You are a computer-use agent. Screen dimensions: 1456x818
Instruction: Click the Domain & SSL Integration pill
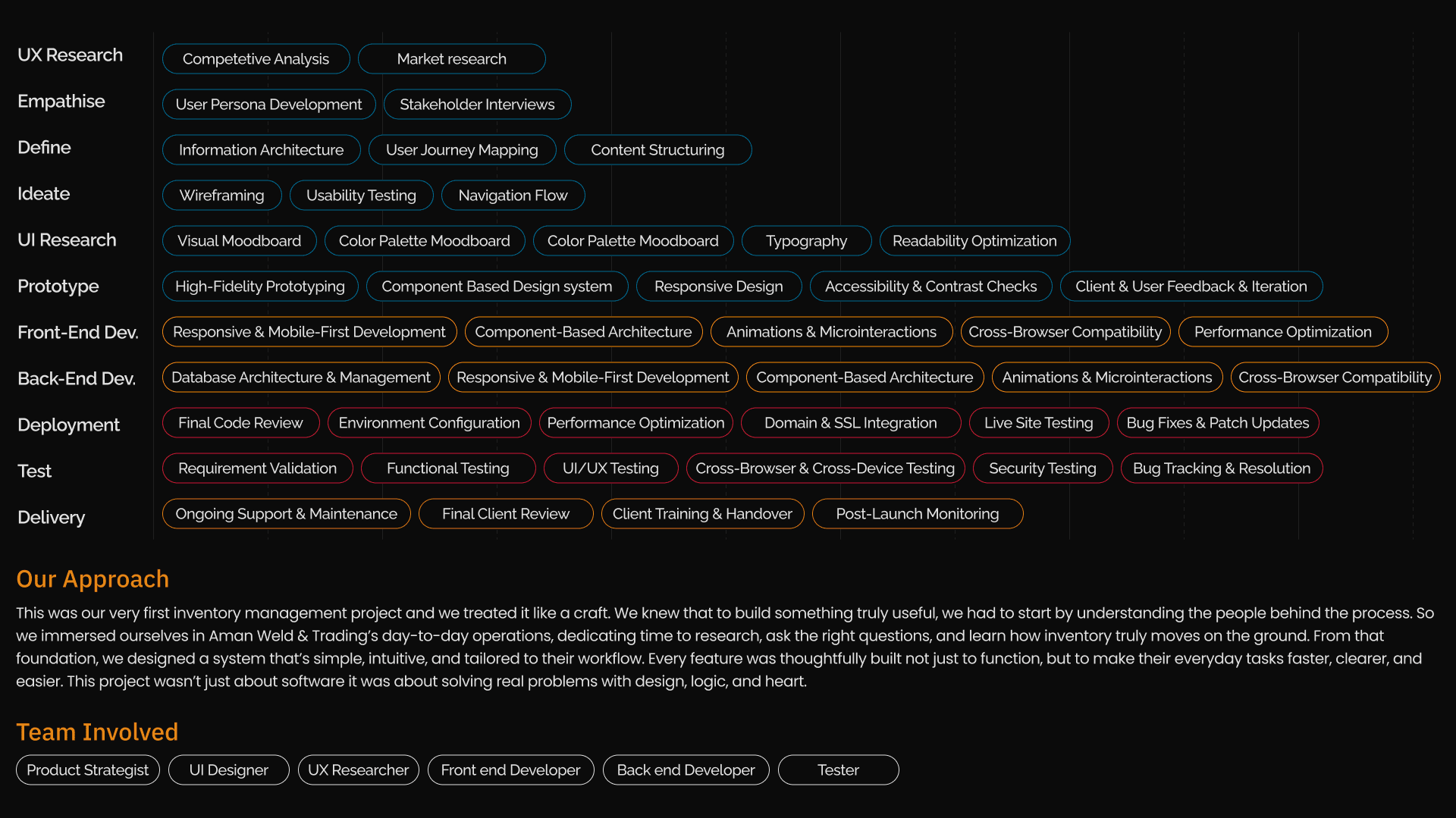pyautogui.click(x=850, y=423)
